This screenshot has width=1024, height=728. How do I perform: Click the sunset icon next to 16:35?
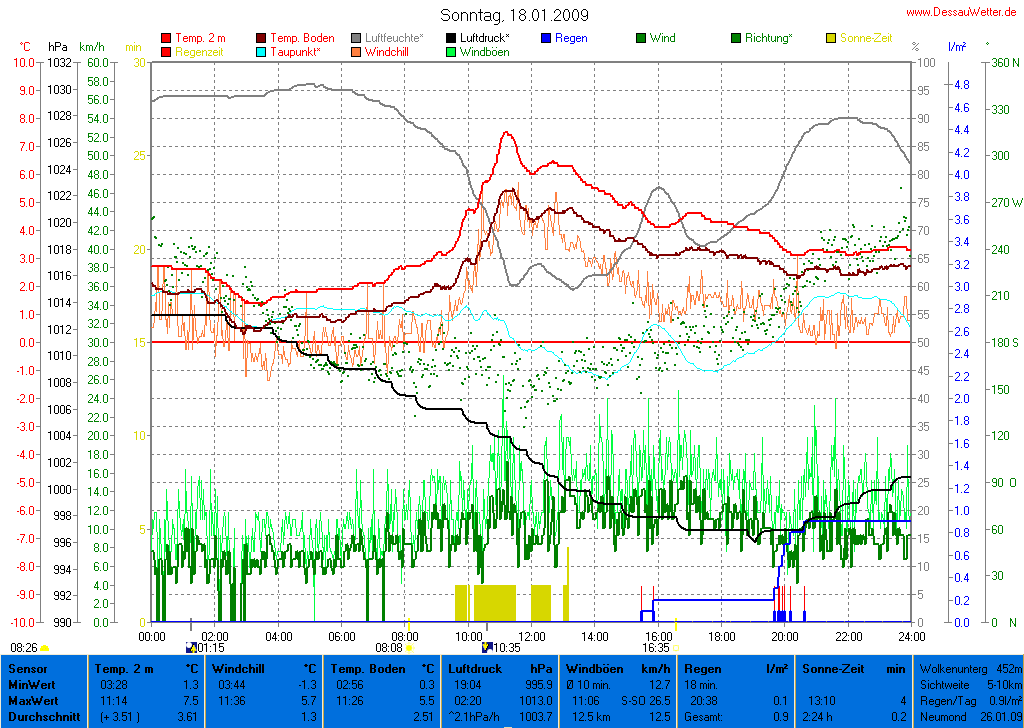[x=676, y=648]
